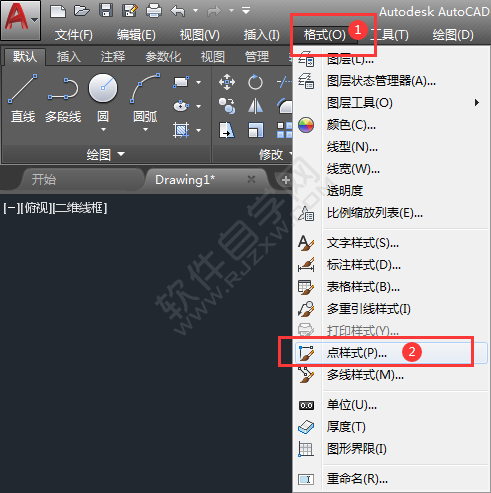This screenshot has height=493, width=491.
Task: Expand the Ellipse tool dropdown arrow
Action: pyautogui.click(x=198, y=106)
